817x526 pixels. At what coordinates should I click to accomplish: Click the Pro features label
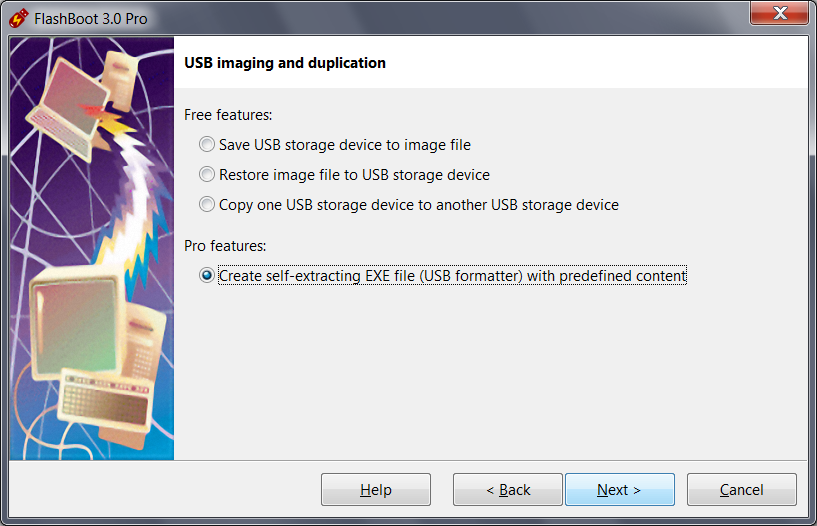[x=225, y=245]
